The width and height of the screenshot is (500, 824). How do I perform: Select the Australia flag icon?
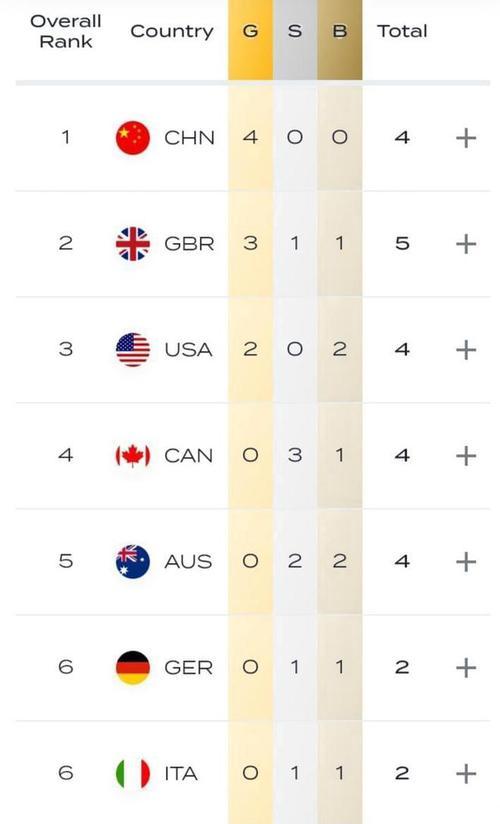(132, 562)
